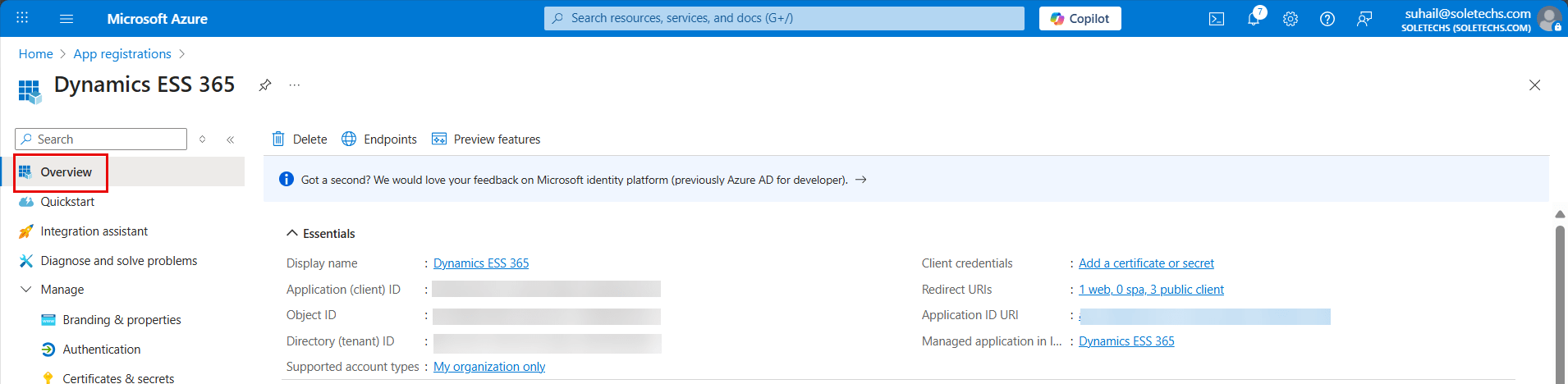Viewport: 1568px width, 384px height.
Task: Click the help question mark icon
Action: pos(1327,19)
